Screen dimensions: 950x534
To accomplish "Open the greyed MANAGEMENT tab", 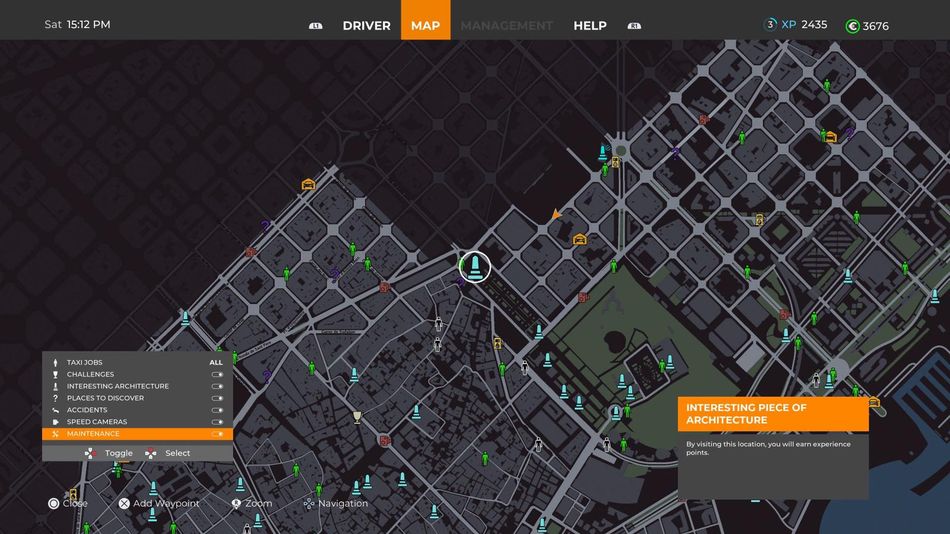I will pyautogui.click(x=507, y=25).
